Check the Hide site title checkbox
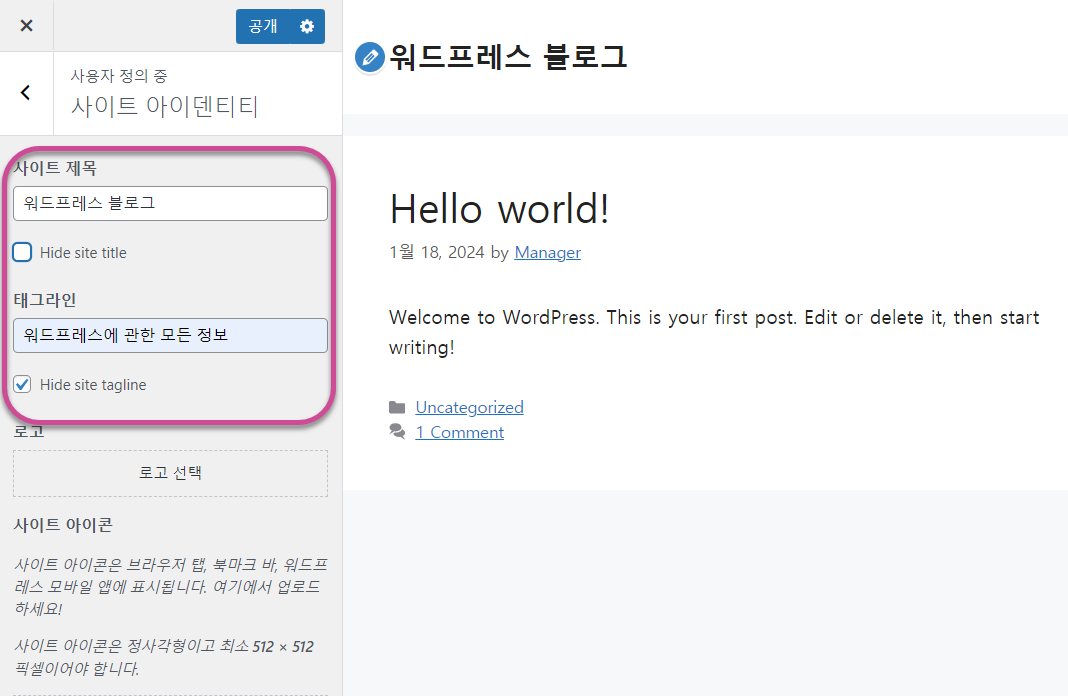The image size is (1068, 696). tap(22, 253)
